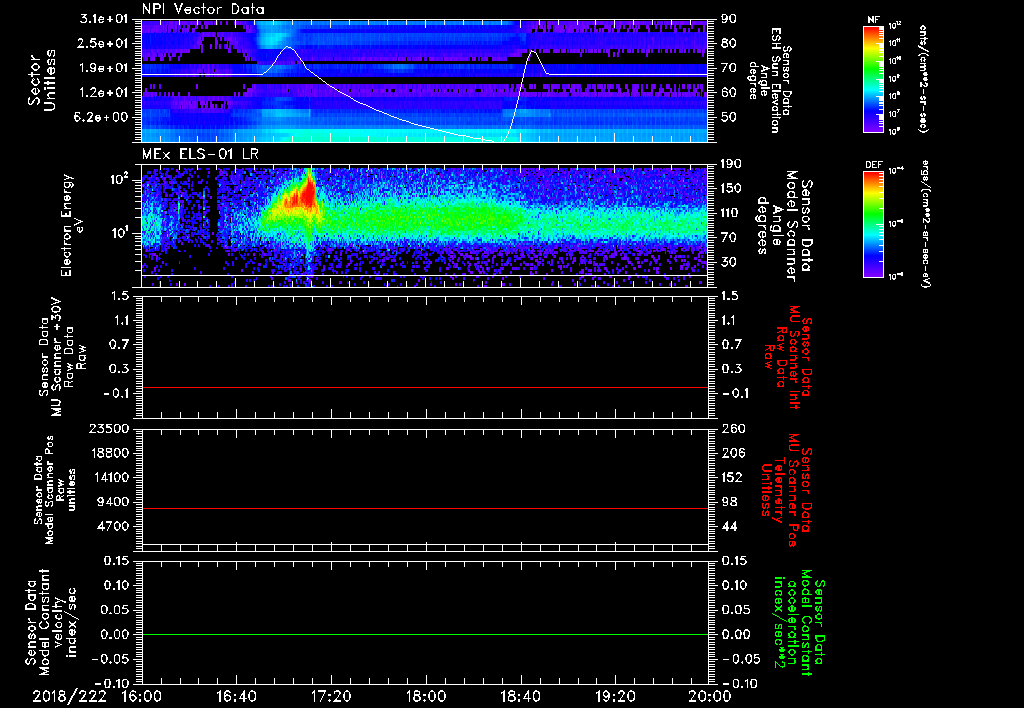
Task: Click the 'Model Scanner Angle degrees' axis title
Action: [784, 225]
